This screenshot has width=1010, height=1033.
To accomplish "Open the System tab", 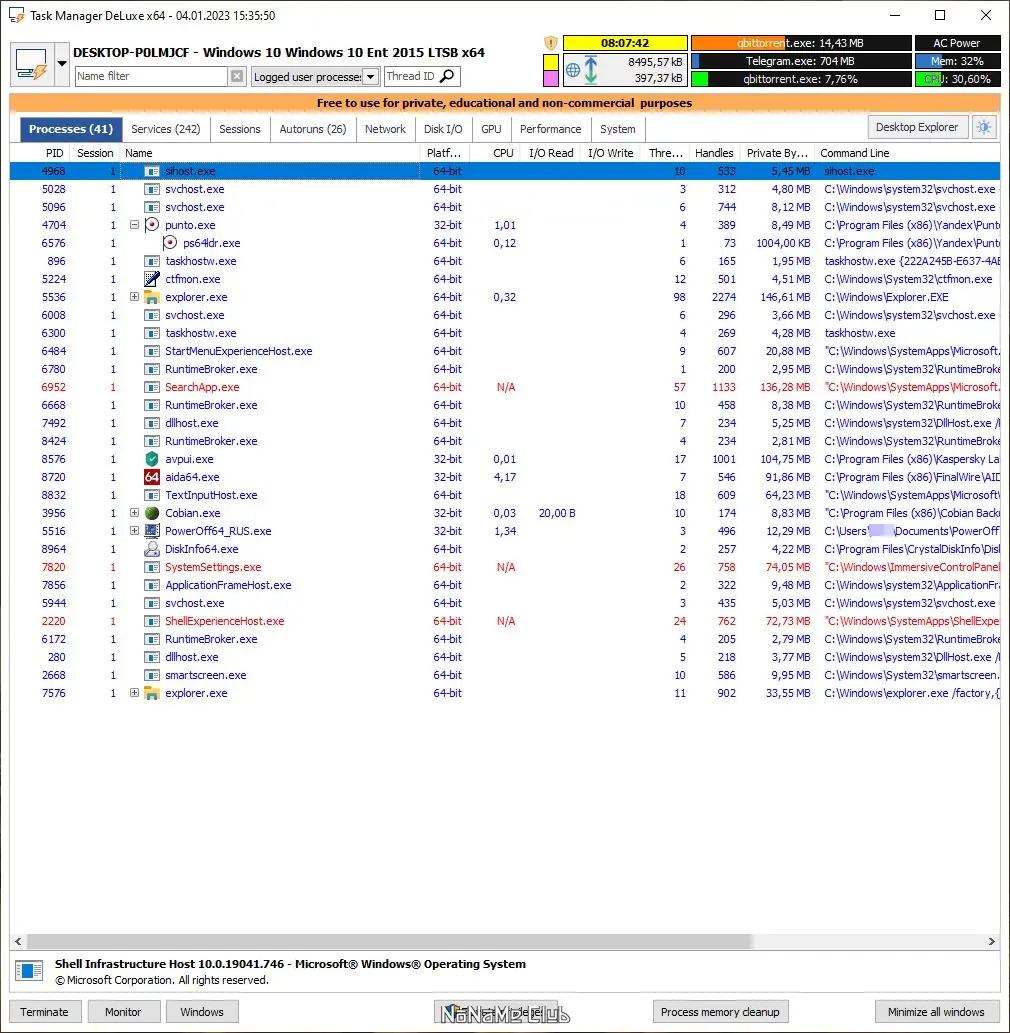I will [618, 129].
